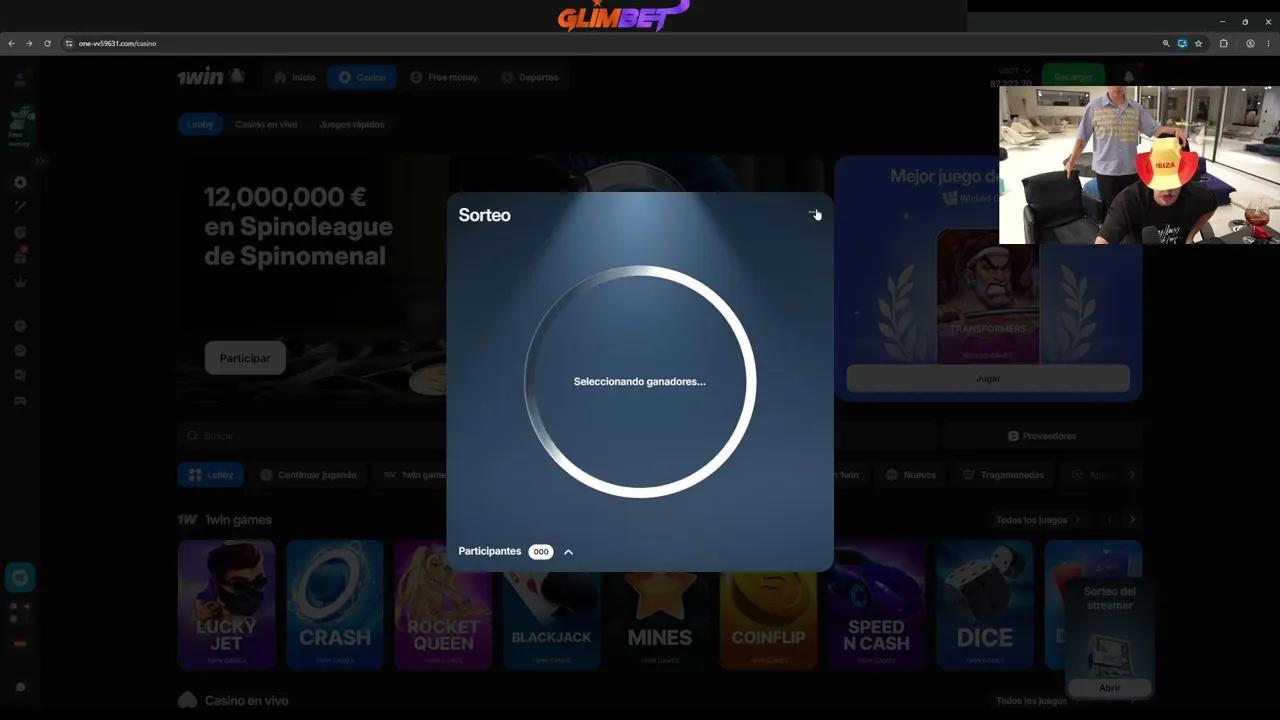Click Abrir on the Sorteo del streamer widget

[x=1110, y=688]
